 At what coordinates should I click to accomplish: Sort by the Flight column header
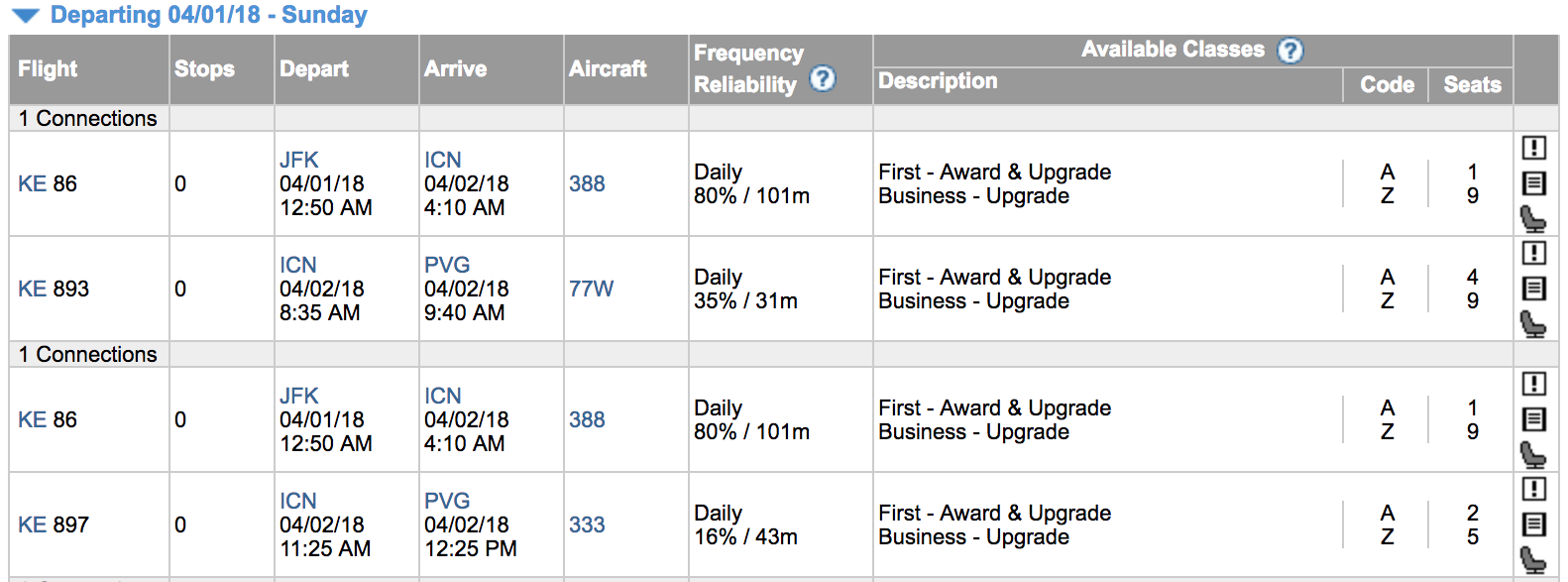pos(48,69)
